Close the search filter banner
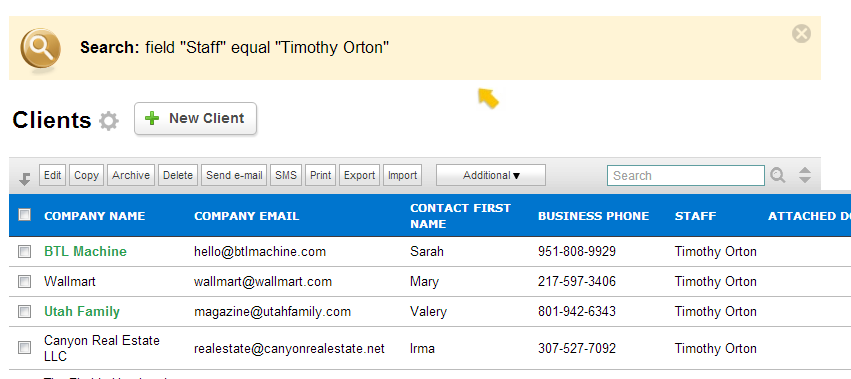Image resolution: width=851 pixels, height=379 pixels. tap(801, 34)
